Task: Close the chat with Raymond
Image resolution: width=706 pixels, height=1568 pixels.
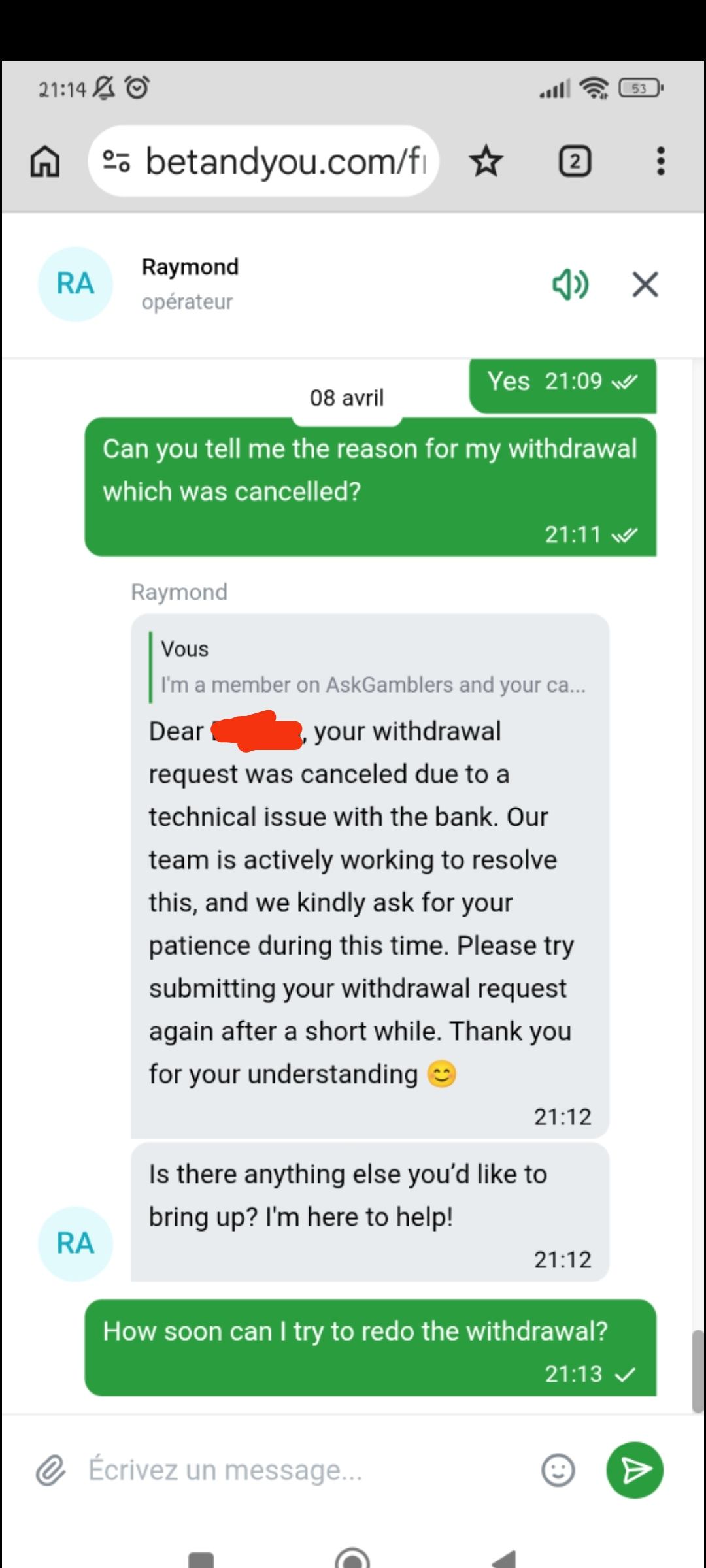Action: pyautogui.click(x=645, y=285)
